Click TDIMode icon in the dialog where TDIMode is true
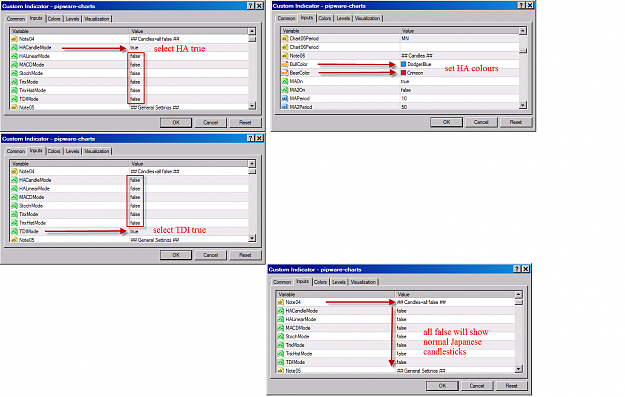 coord(14,231)
